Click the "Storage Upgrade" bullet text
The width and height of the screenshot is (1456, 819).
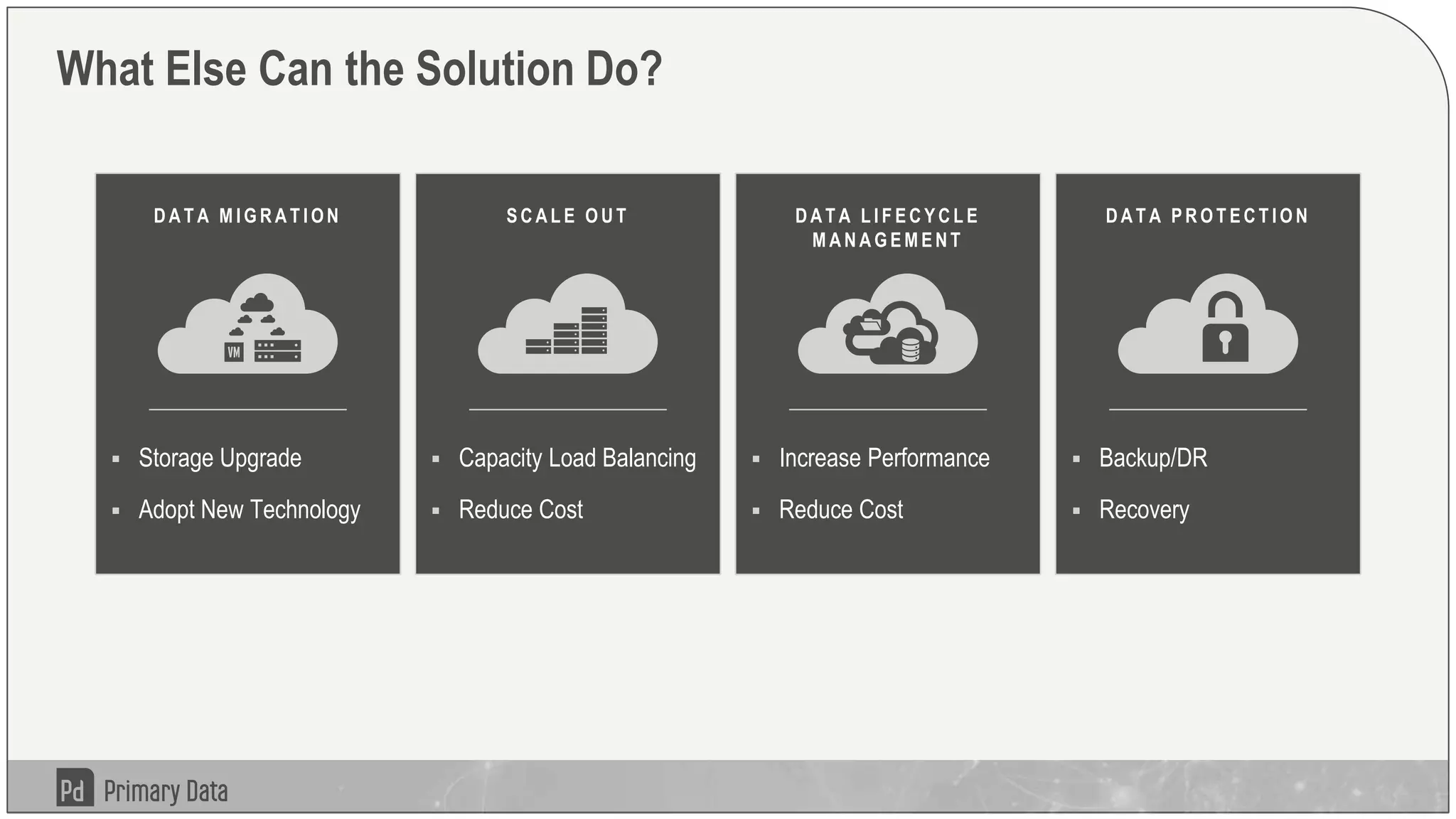pos(220,459)
